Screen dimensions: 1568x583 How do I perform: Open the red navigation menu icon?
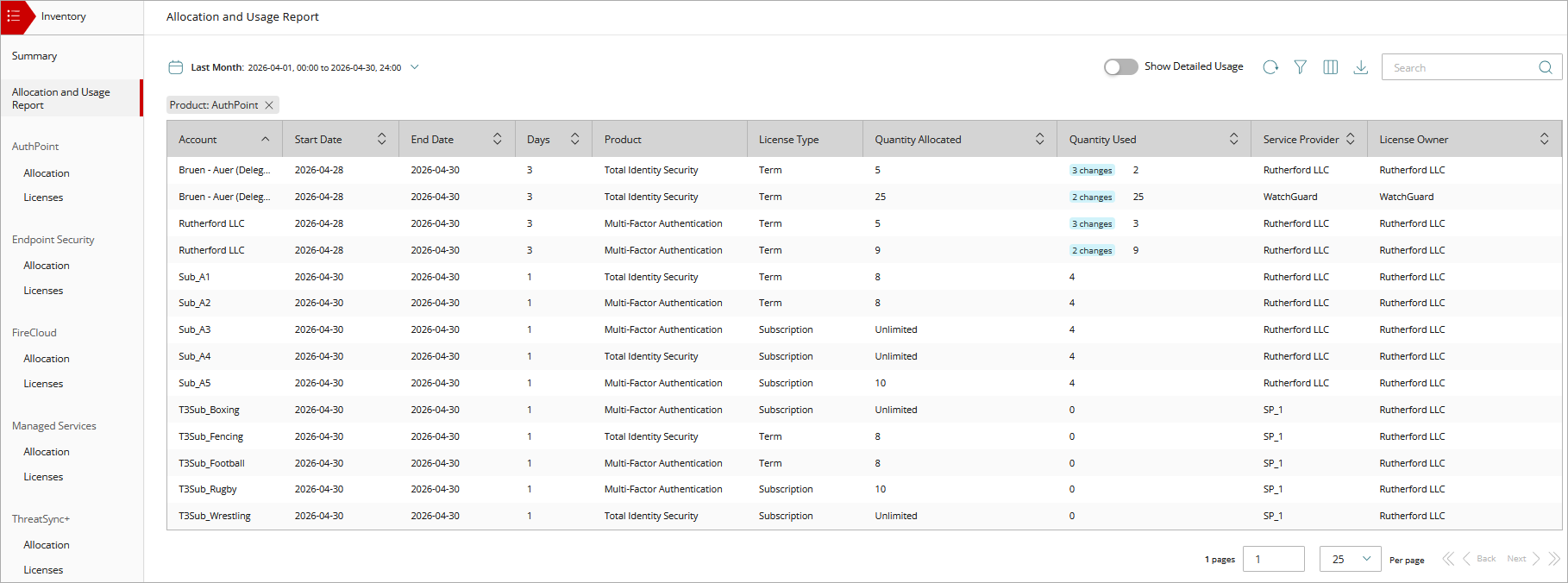pyautogui.click(x=14, y=16)
